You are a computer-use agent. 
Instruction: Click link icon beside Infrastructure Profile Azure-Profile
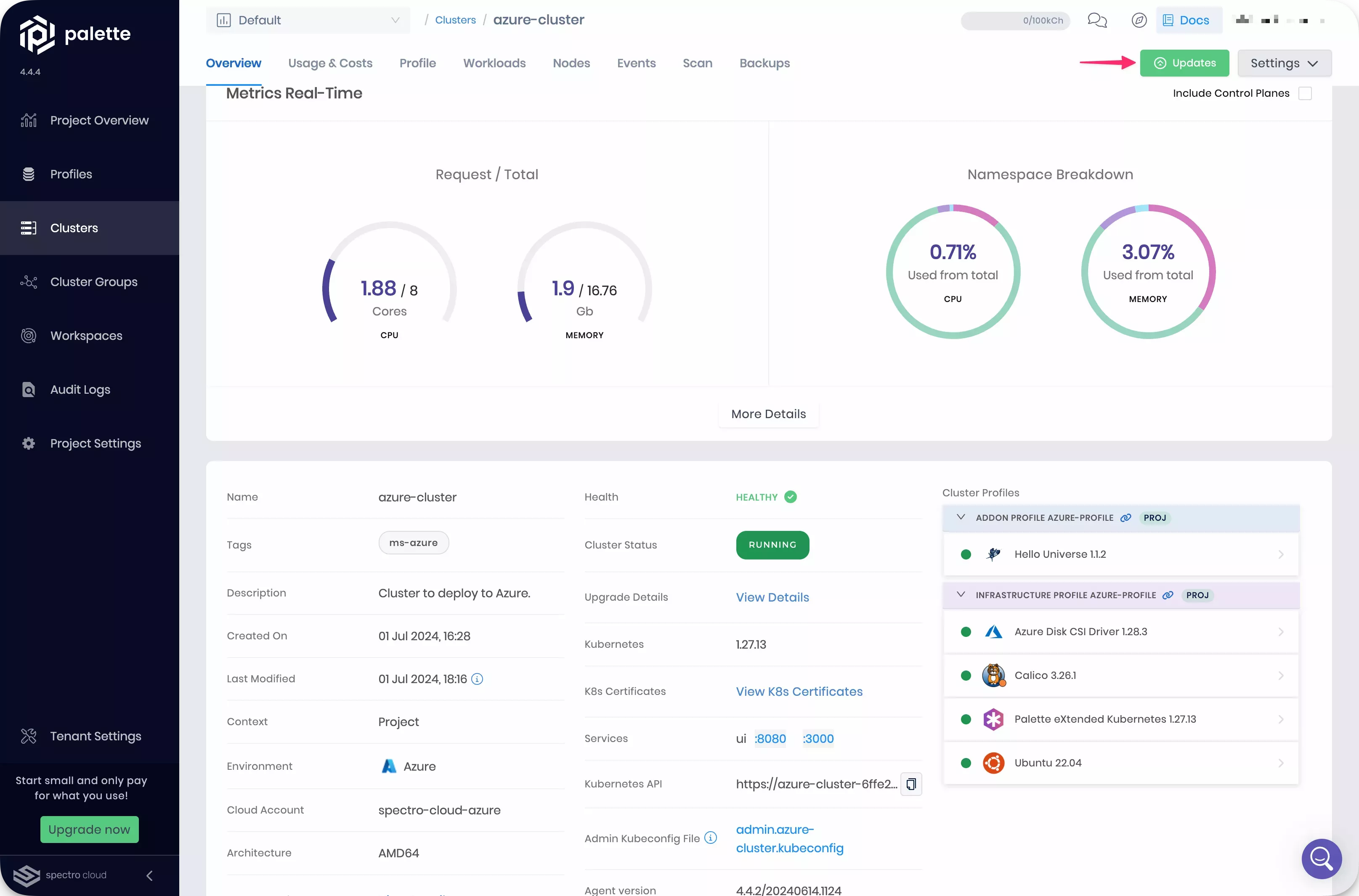(x=1168, y=595)
